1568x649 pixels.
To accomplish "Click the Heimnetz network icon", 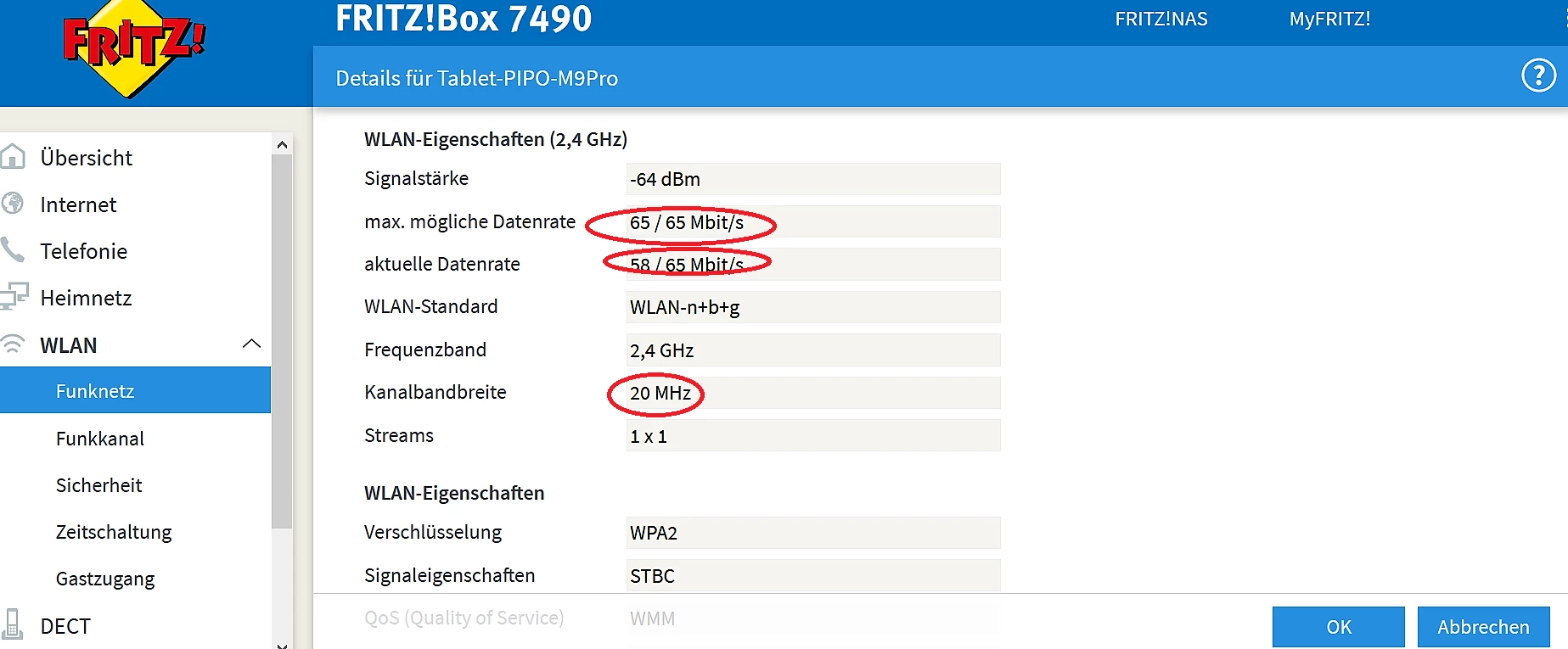I will [14, 297].
